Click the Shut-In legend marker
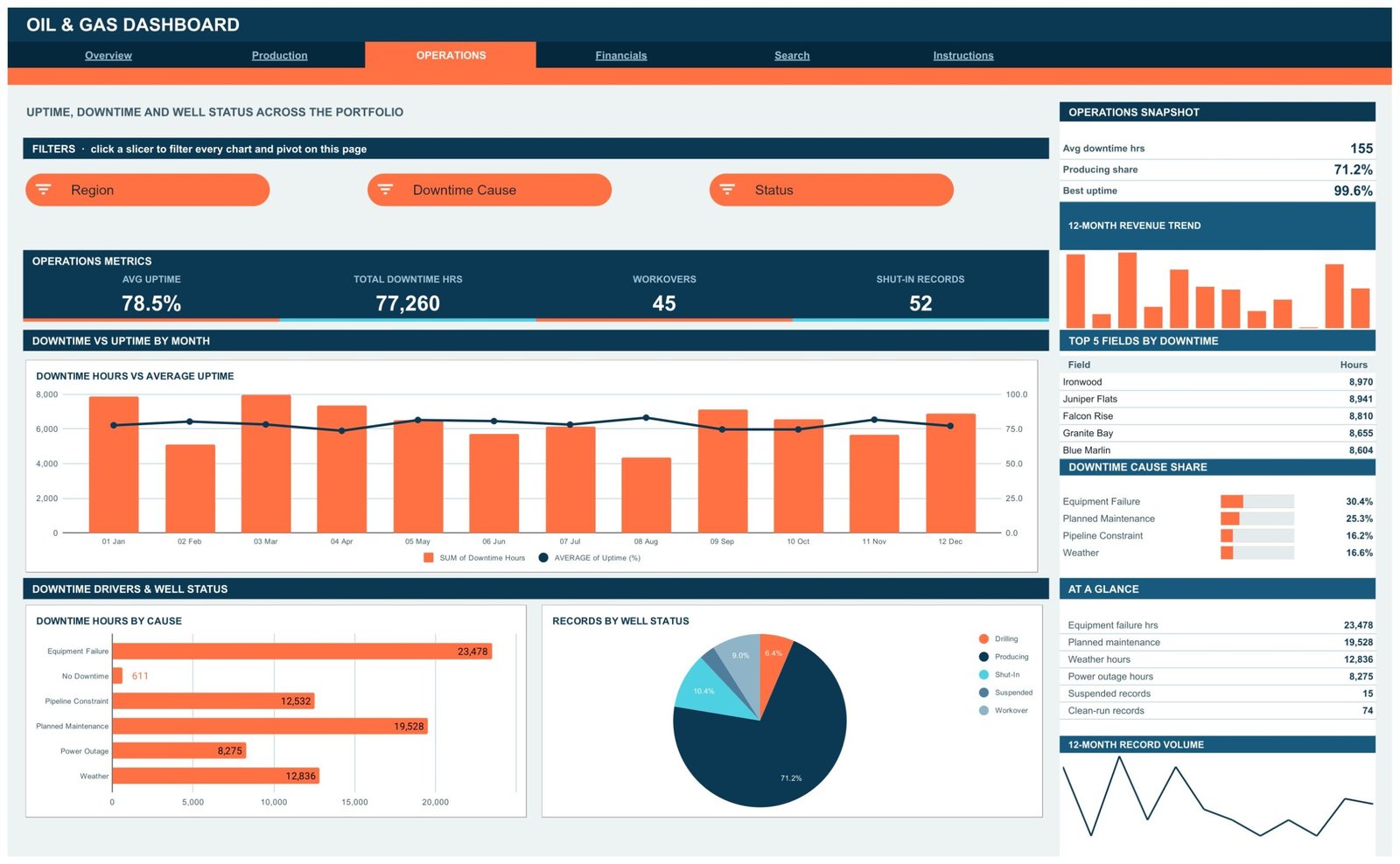This screenshot has width=1400, height=864. coord(983,674)
